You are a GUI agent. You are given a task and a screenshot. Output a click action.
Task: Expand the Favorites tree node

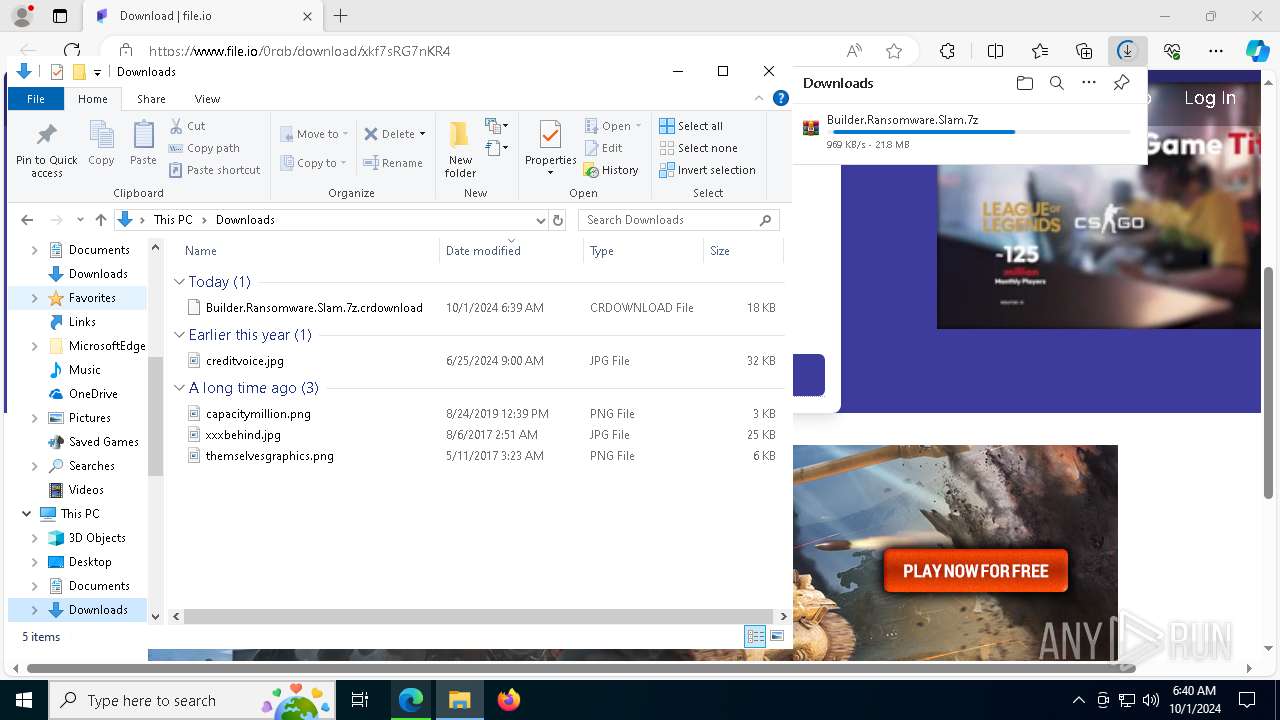click(x=34, y=298)
